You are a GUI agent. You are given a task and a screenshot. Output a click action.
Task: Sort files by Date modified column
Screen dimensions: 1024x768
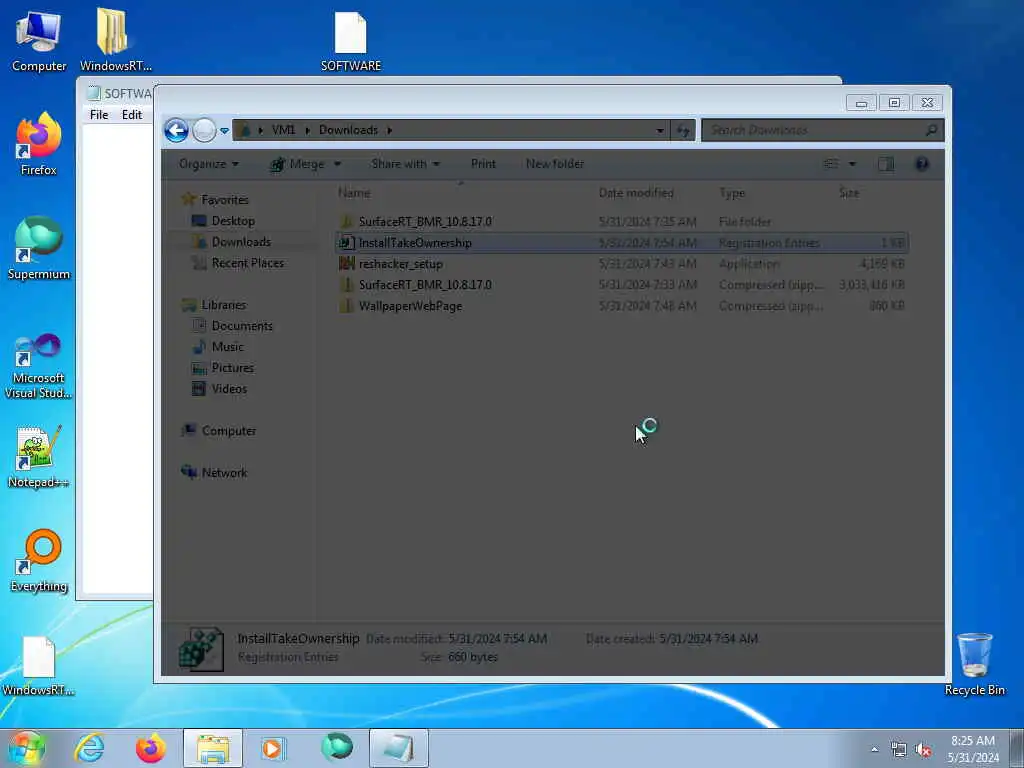pos(636,193)
